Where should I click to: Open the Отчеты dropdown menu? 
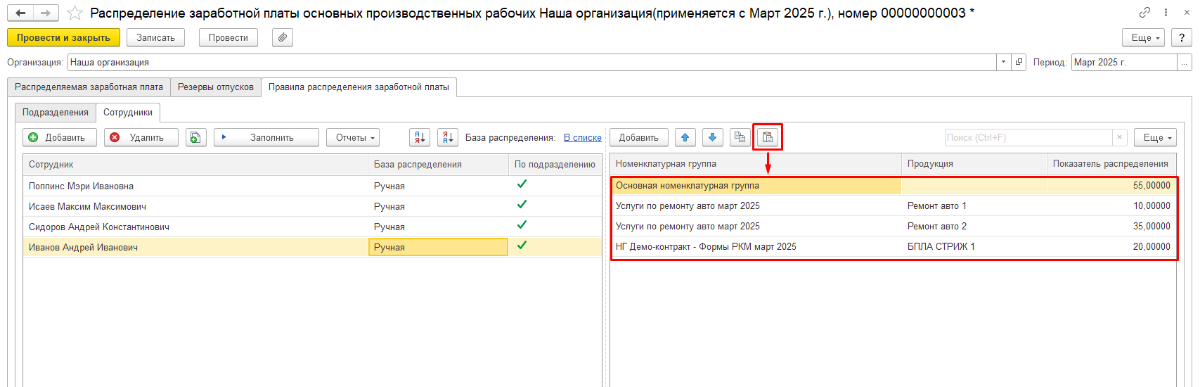[x=353, y=137]
